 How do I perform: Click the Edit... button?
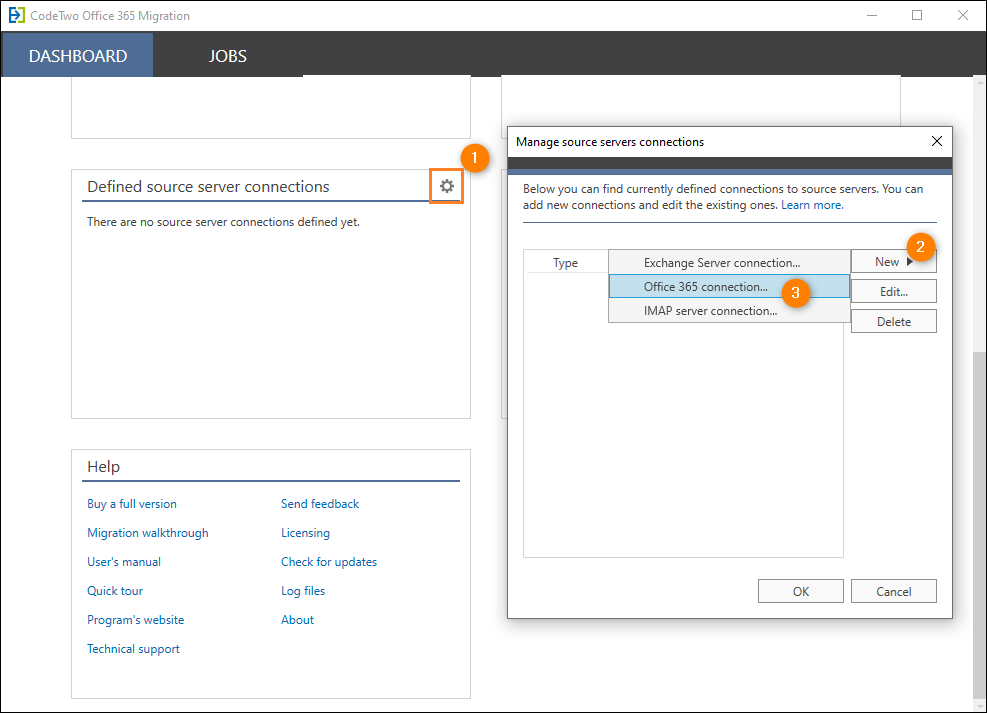click(x=893, y=291)
